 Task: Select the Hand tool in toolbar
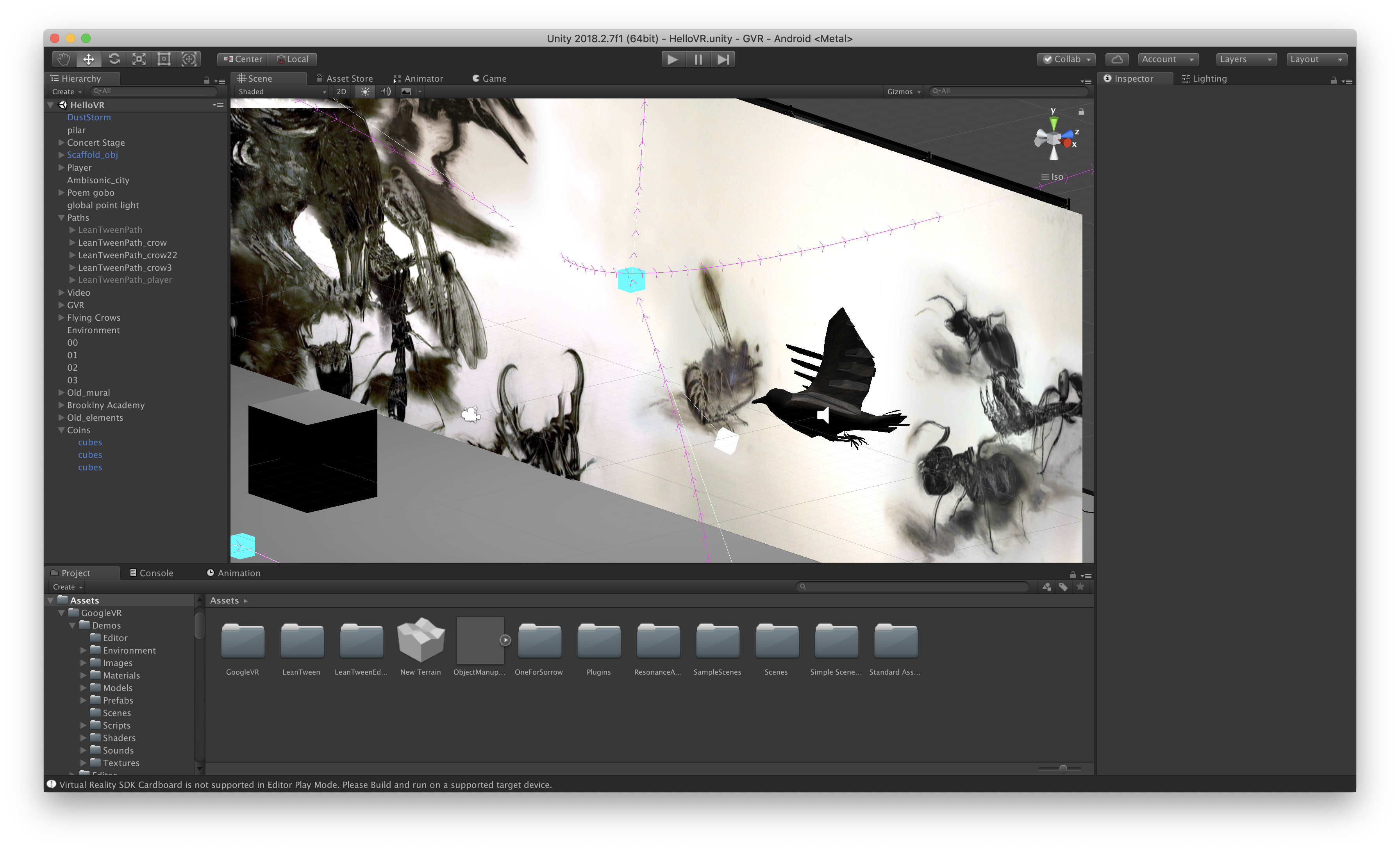64,59
